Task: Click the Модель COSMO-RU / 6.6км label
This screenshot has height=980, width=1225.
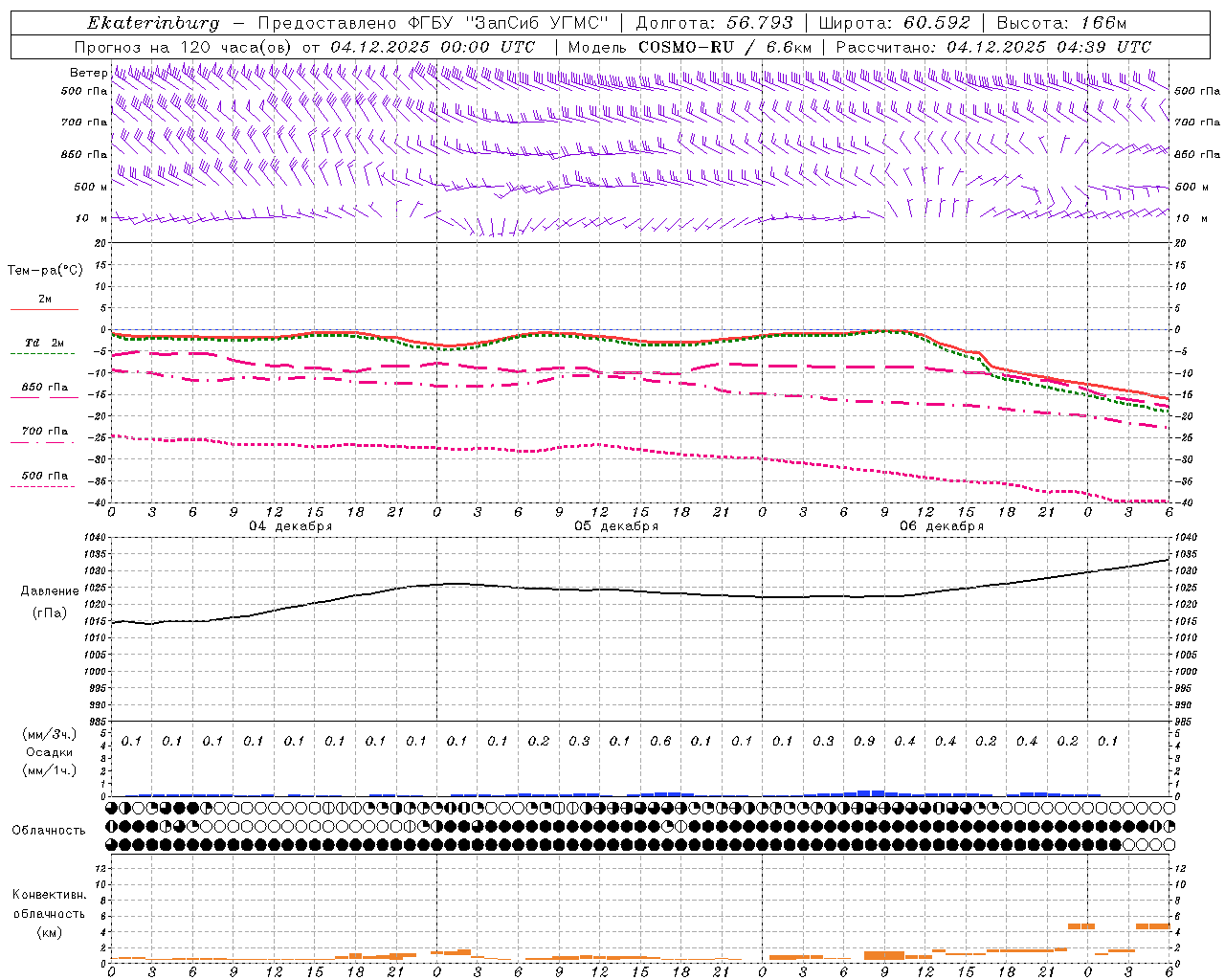Action: pyautogui.click(x=689, y=47)
